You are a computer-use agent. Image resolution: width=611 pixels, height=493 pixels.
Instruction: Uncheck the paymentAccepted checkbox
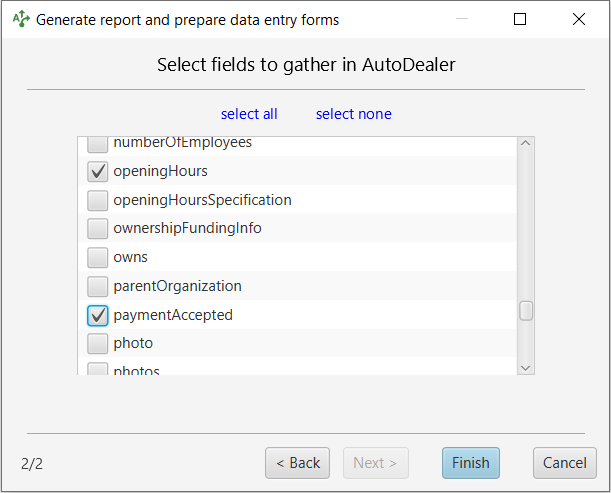click(x=97, y=315)
